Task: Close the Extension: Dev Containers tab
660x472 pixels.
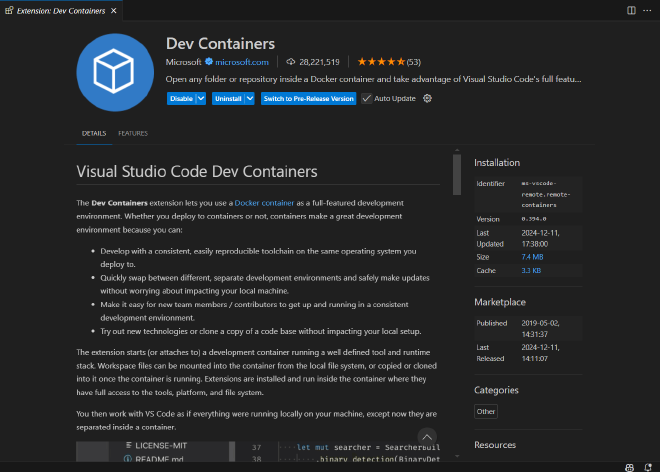Action: [x=114, y=11]
